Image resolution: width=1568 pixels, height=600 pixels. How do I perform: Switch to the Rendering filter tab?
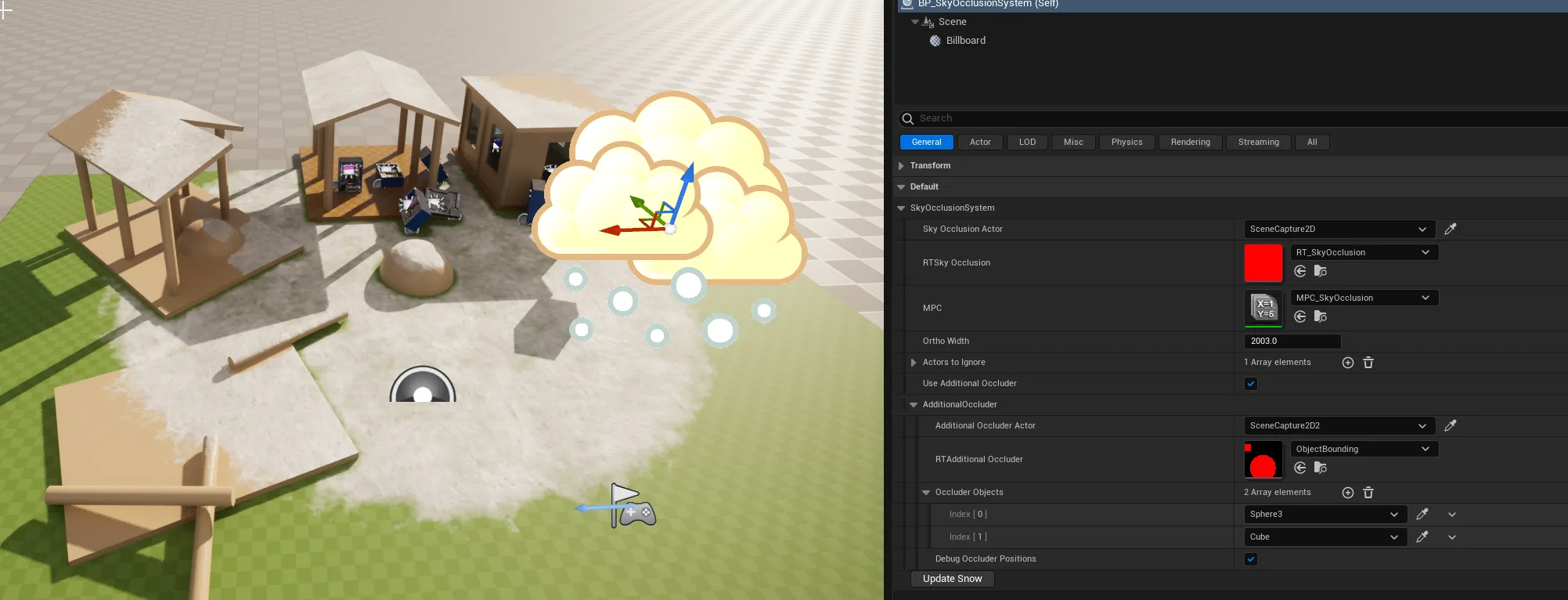pos(1190,143)
